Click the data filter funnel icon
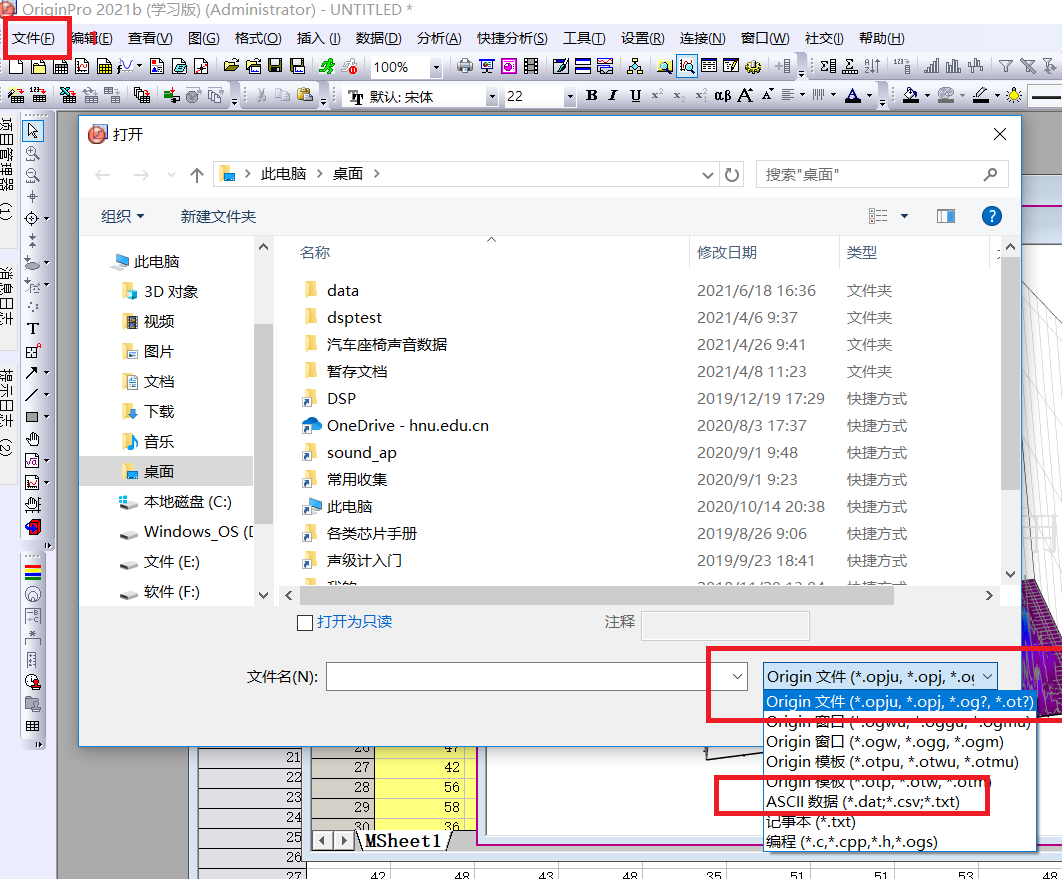The height and width of the screenshot is (879, 1062). click(x=1006, y=68)
